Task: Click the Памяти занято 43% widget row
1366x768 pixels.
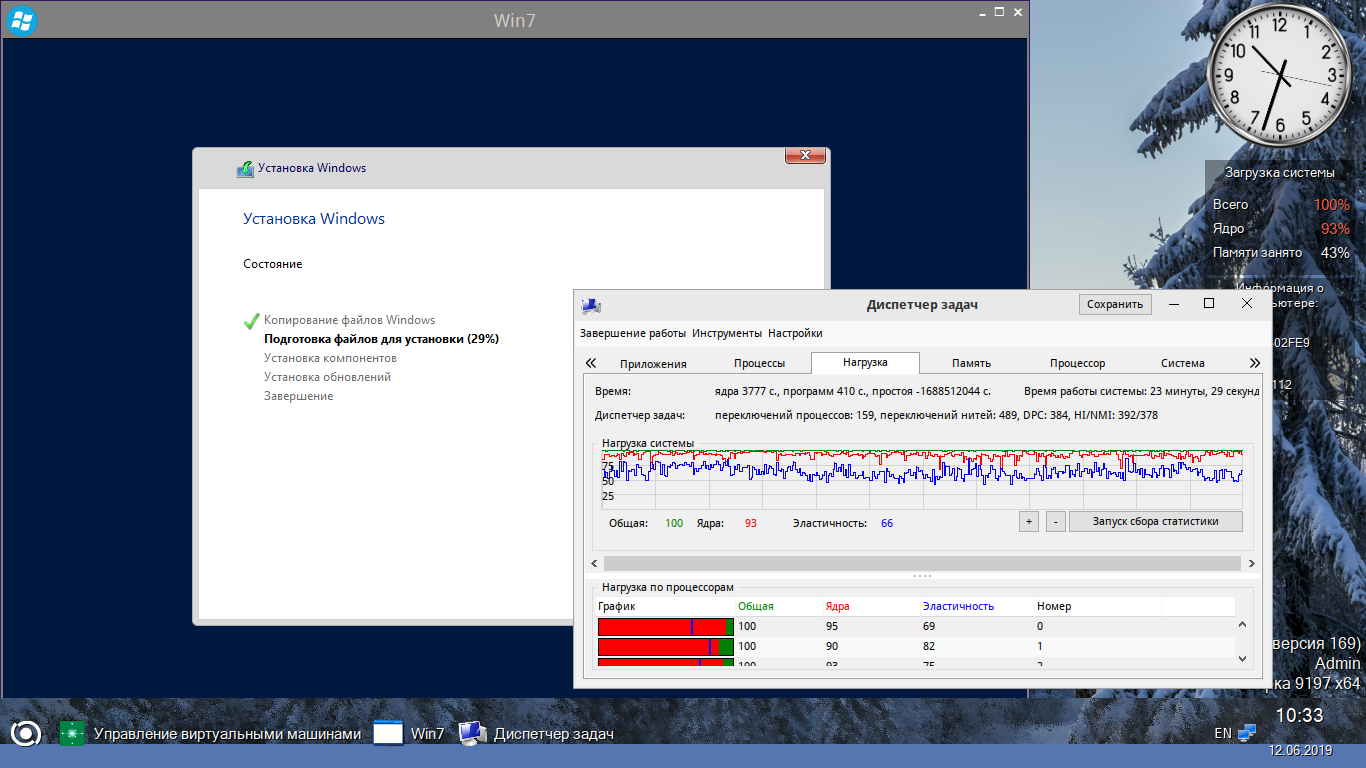Action: 1281,253
